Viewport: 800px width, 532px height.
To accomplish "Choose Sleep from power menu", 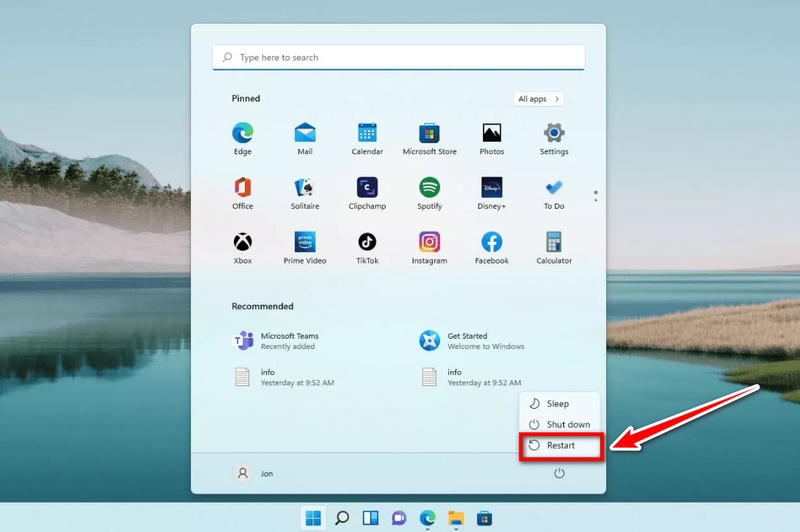I will [559, 403].
